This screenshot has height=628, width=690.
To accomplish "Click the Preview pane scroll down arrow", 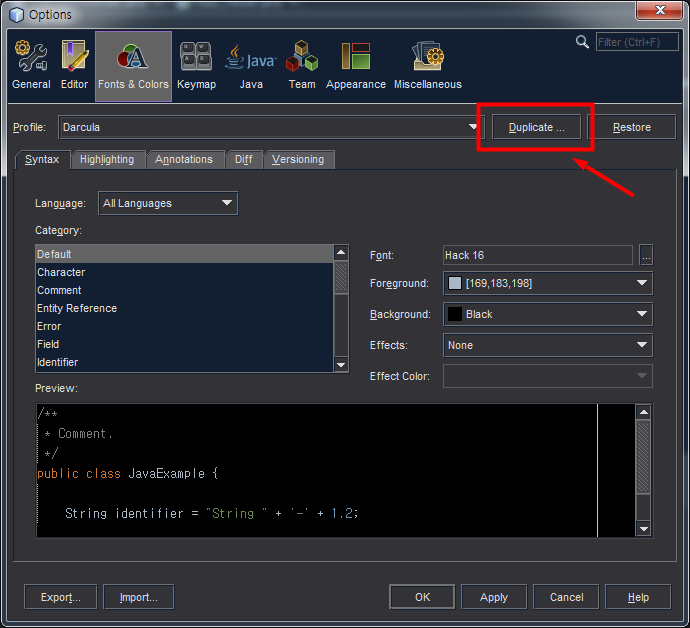I will (644, 529).
